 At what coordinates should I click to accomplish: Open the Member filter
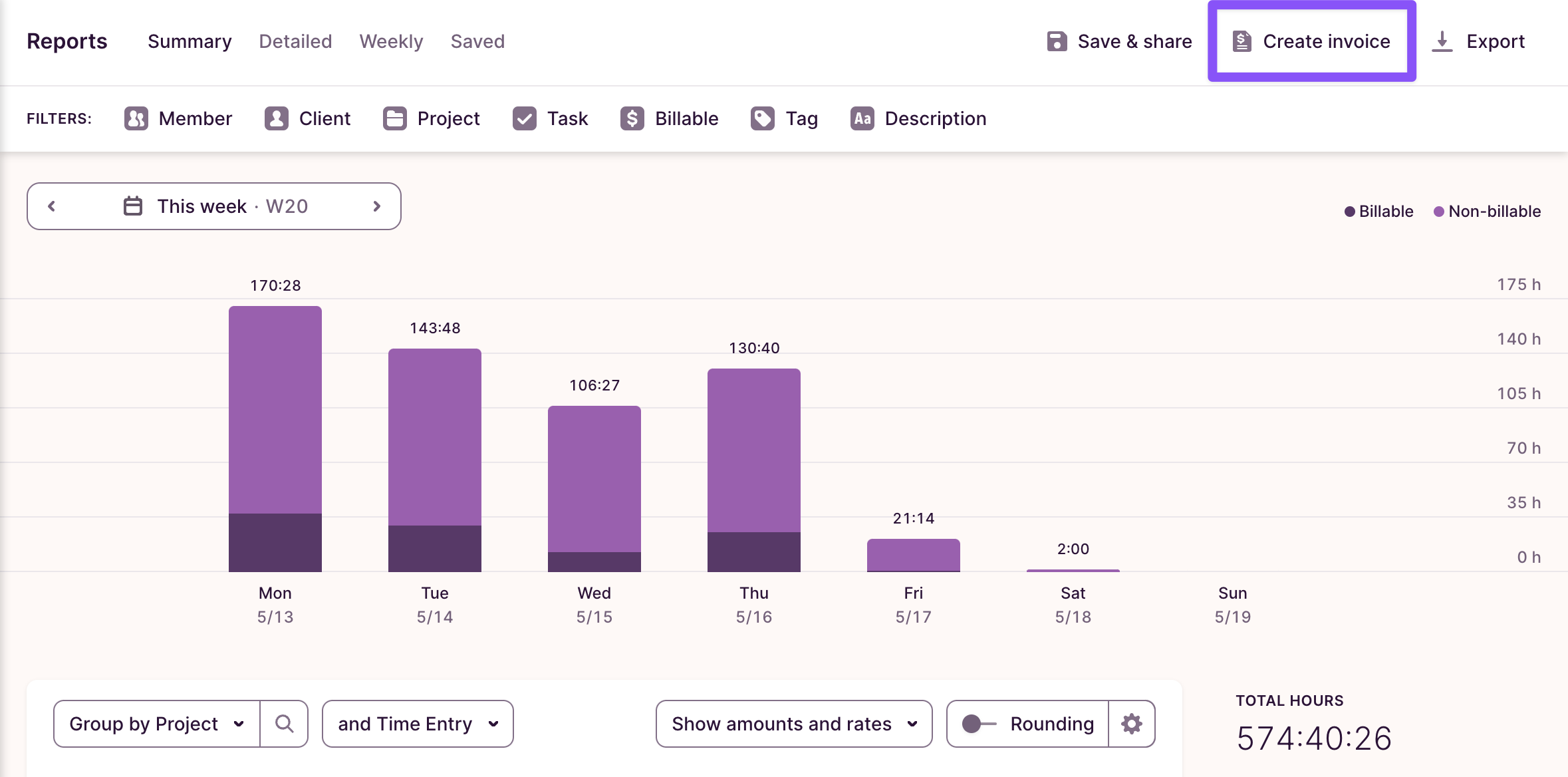coord(178,118)
